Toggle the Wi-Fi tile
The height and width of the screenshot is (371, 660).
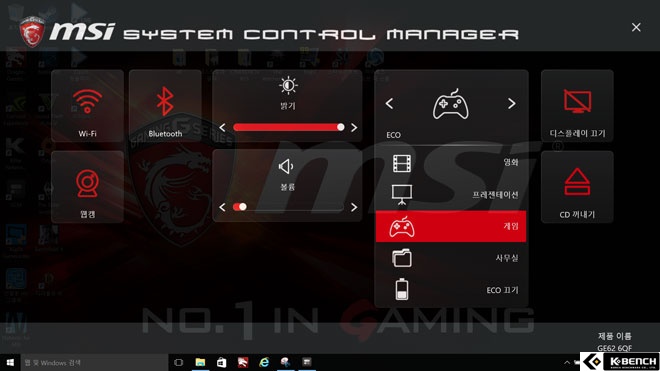88,106
